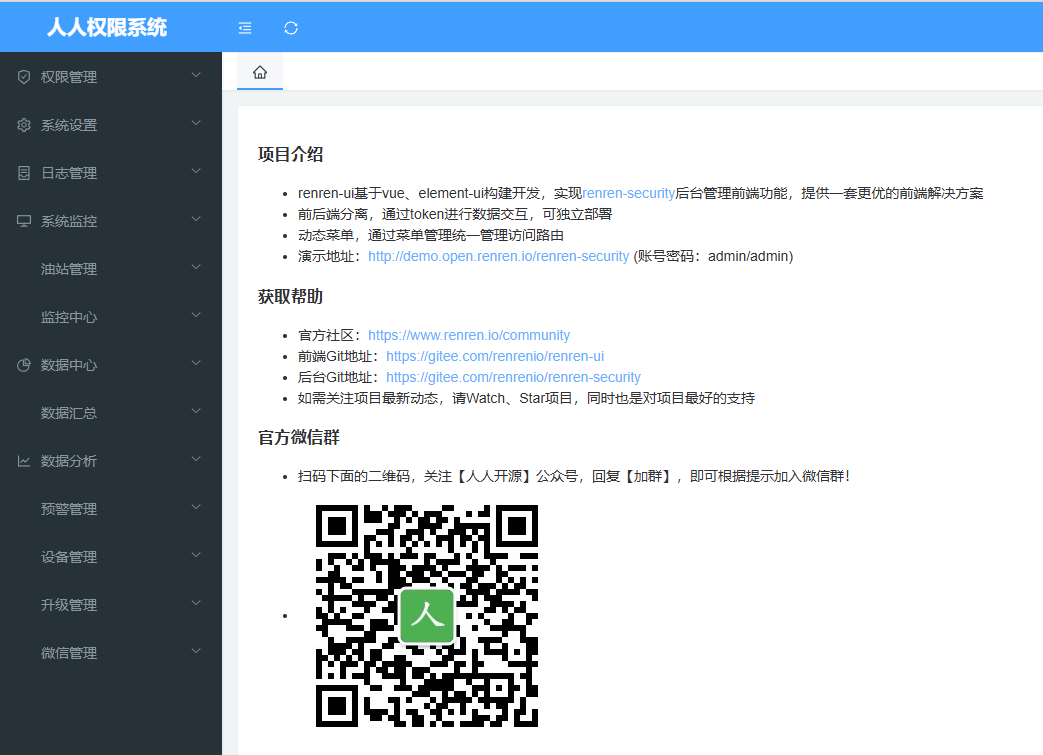Image resolution: width=1043 pixels, height=755 pixels.
Task: Click the shield icon beside 权限管理
Action: pos(24,77)
